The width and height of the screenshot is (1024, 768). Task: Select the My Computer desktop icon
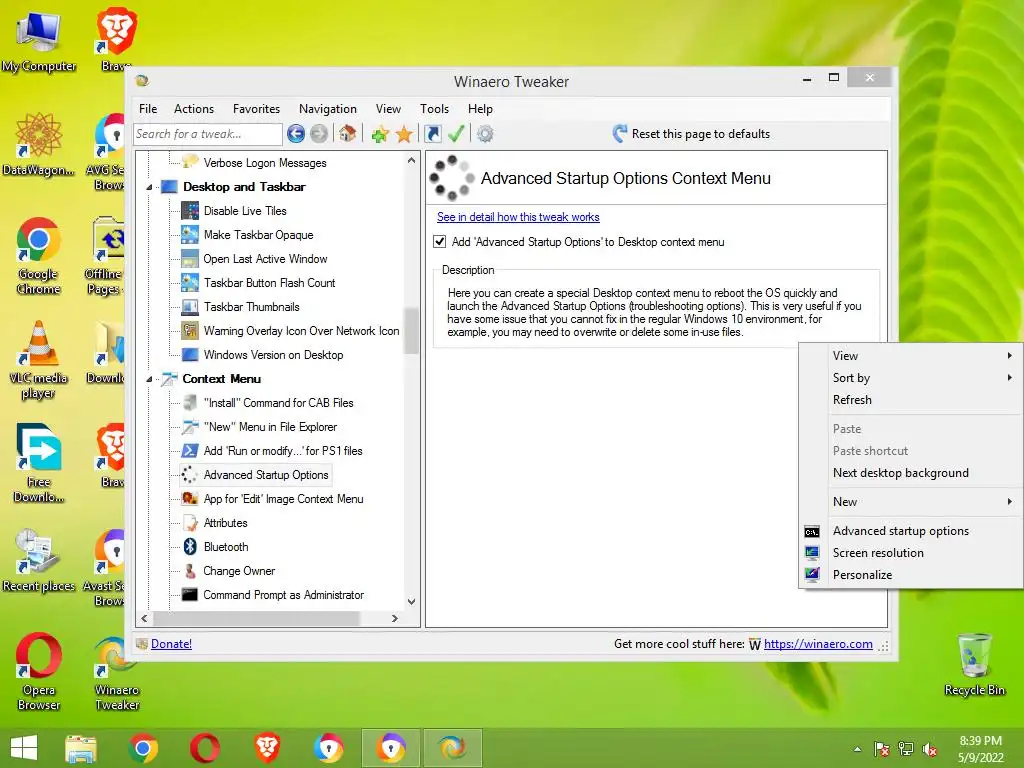39,40
